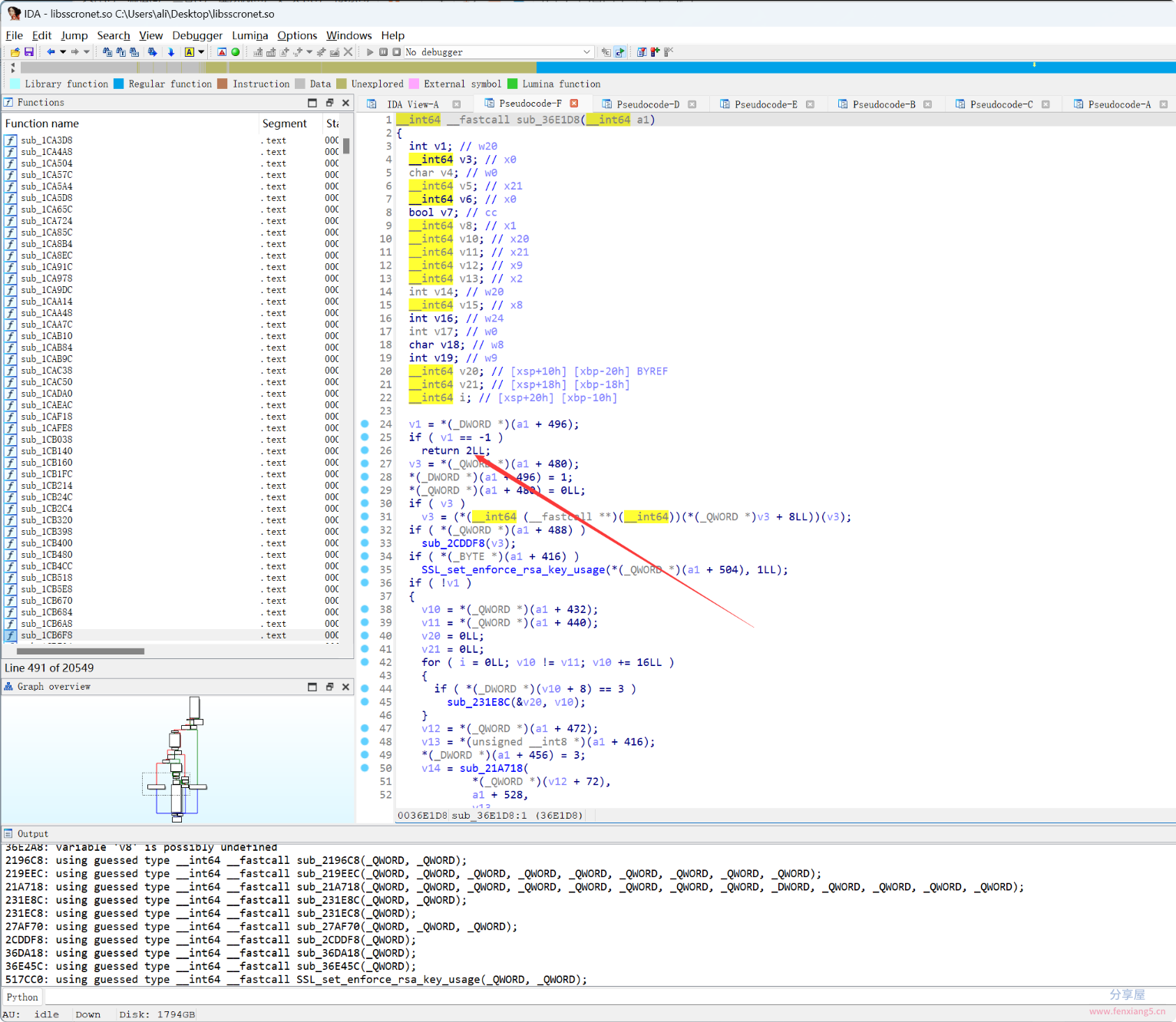The image size is (1176, 1022).
Task: Toggle breakpoint dot on line 35
Action: (365, 569)
